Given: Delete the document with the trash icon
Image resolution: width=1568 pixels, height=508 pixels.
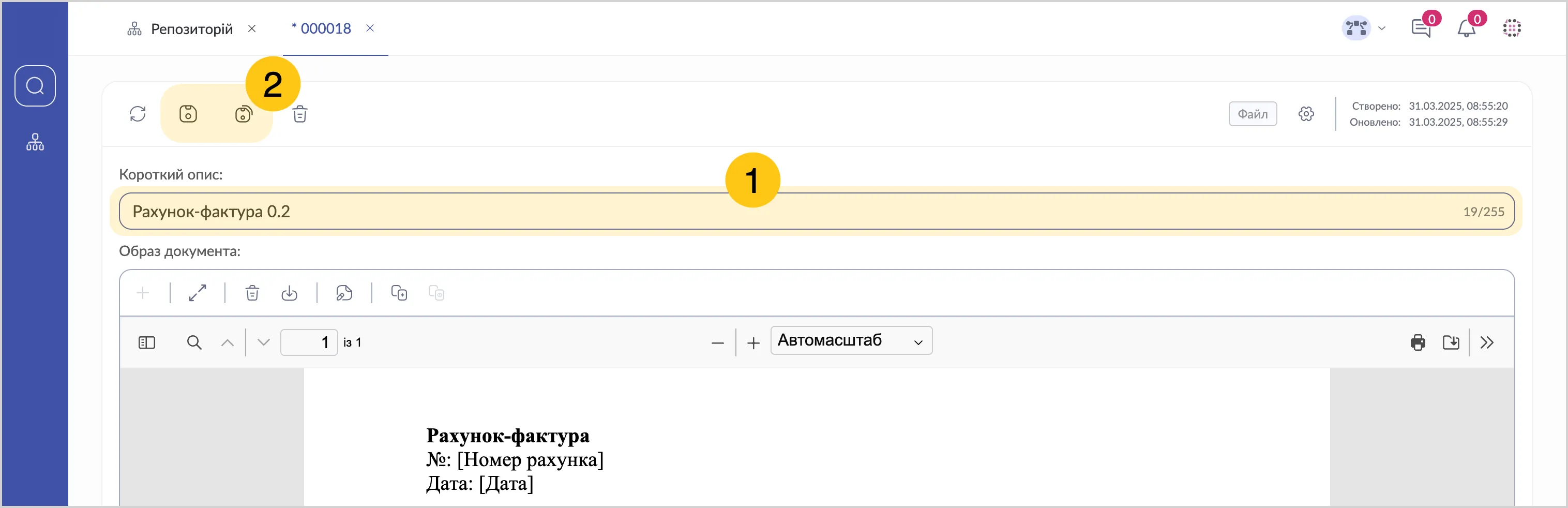Looking at the screenshot, I should (x=300, y=114).
